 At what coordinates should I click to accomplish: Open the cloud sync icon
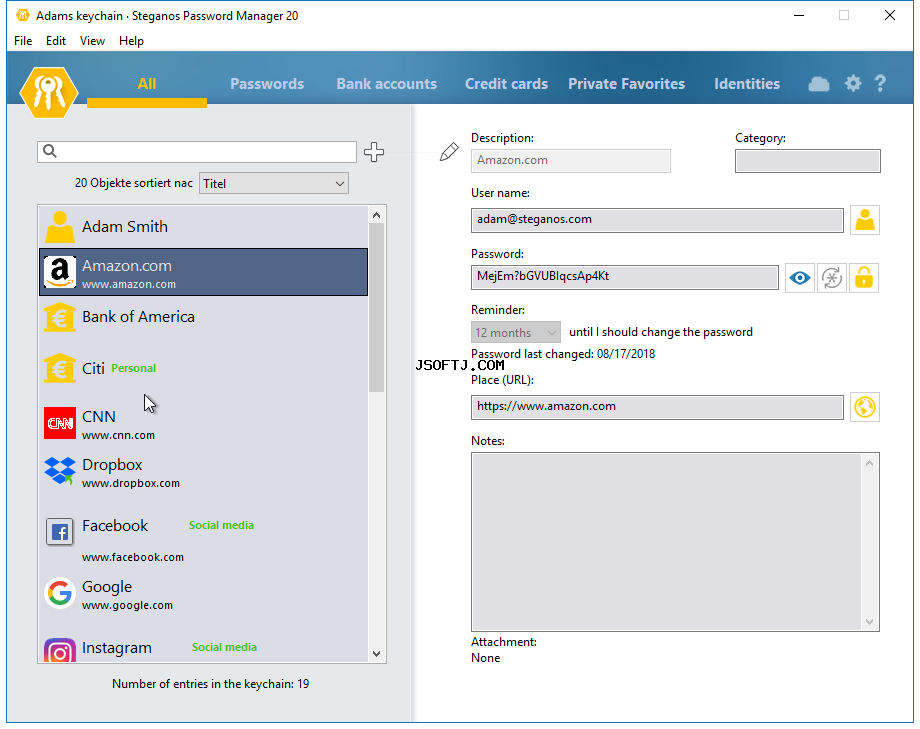(818, 84)
